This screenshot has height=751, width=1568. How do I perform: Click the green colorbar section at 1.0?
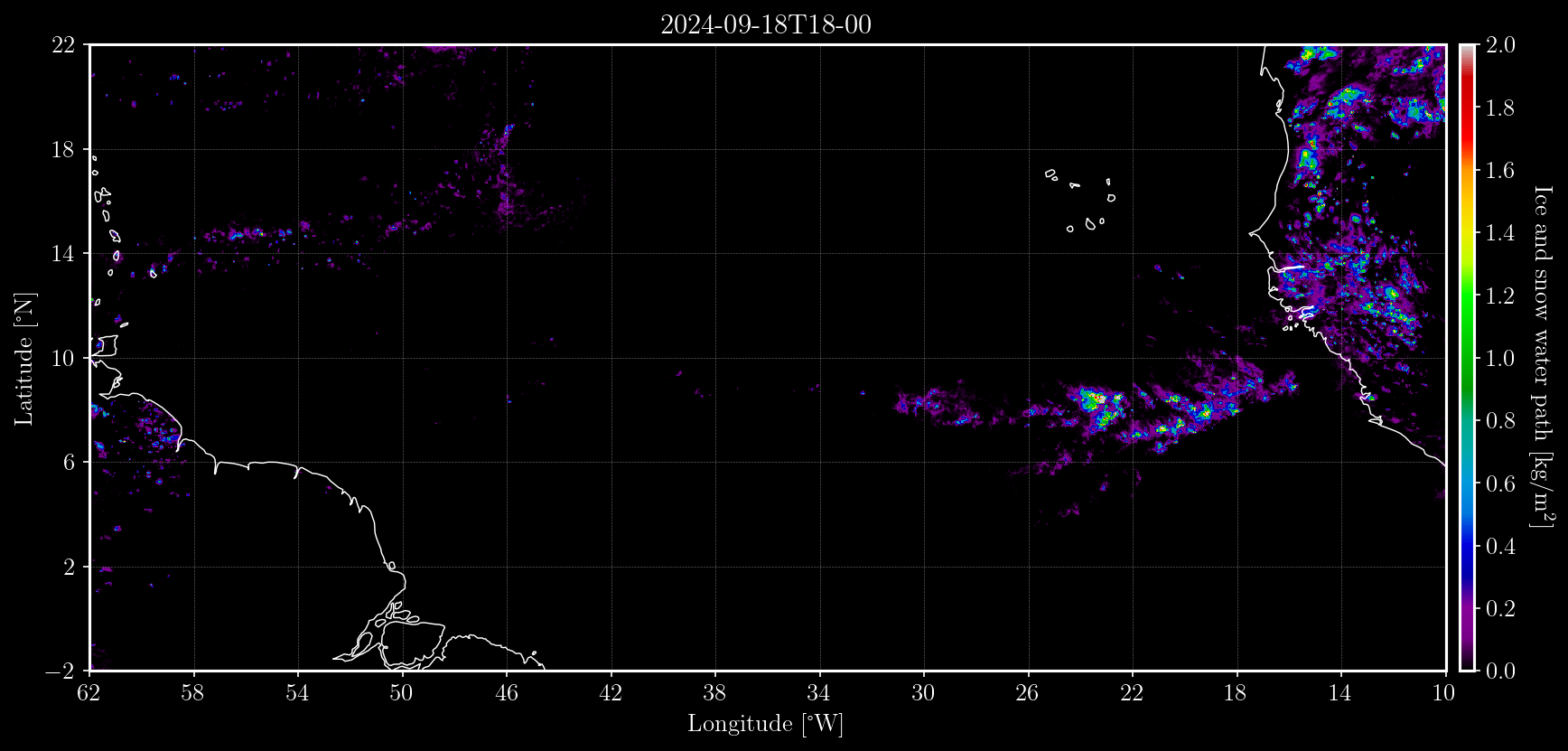1468,358
